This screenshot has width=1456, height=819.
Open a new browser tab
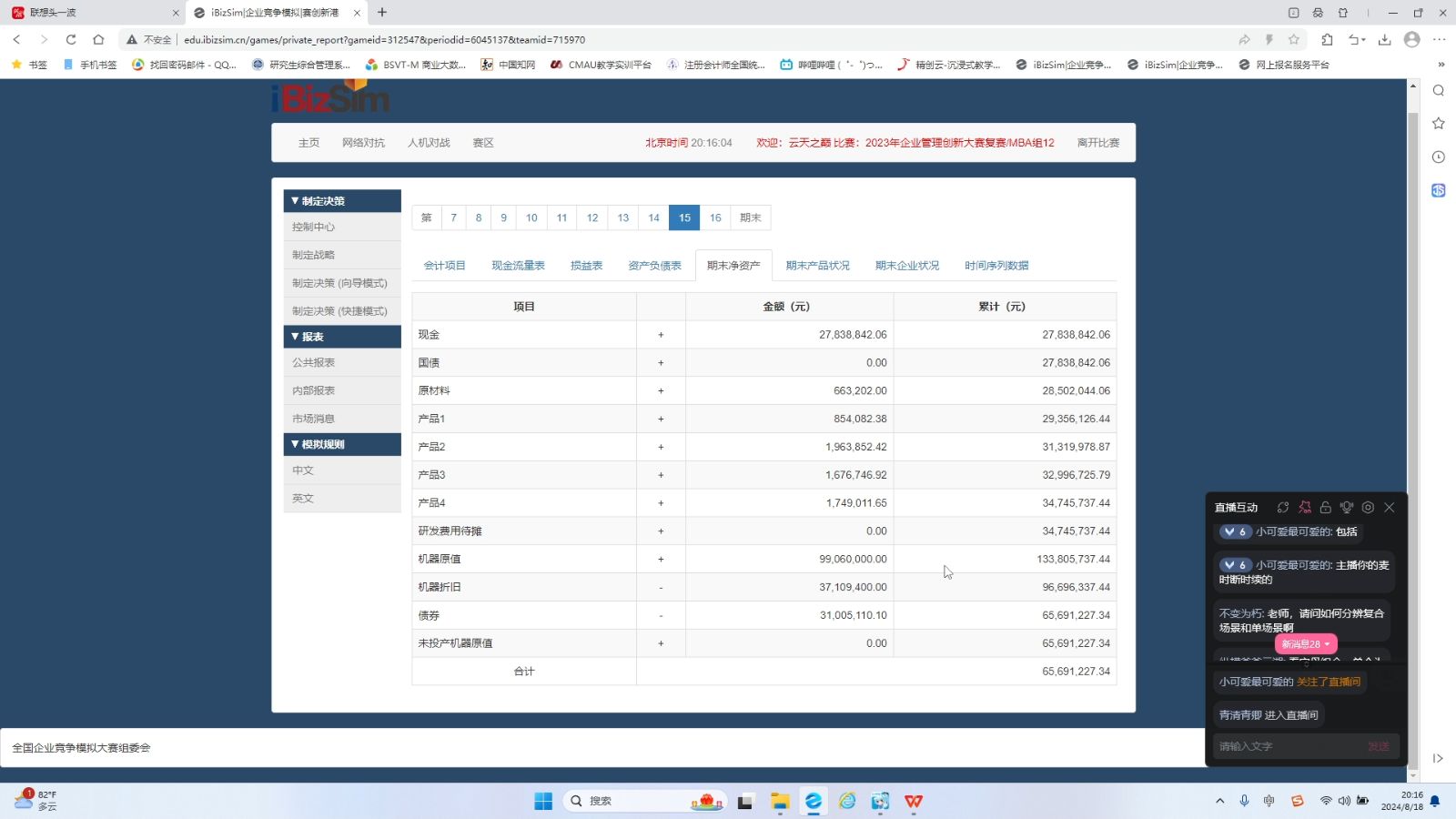coord(382,13)
